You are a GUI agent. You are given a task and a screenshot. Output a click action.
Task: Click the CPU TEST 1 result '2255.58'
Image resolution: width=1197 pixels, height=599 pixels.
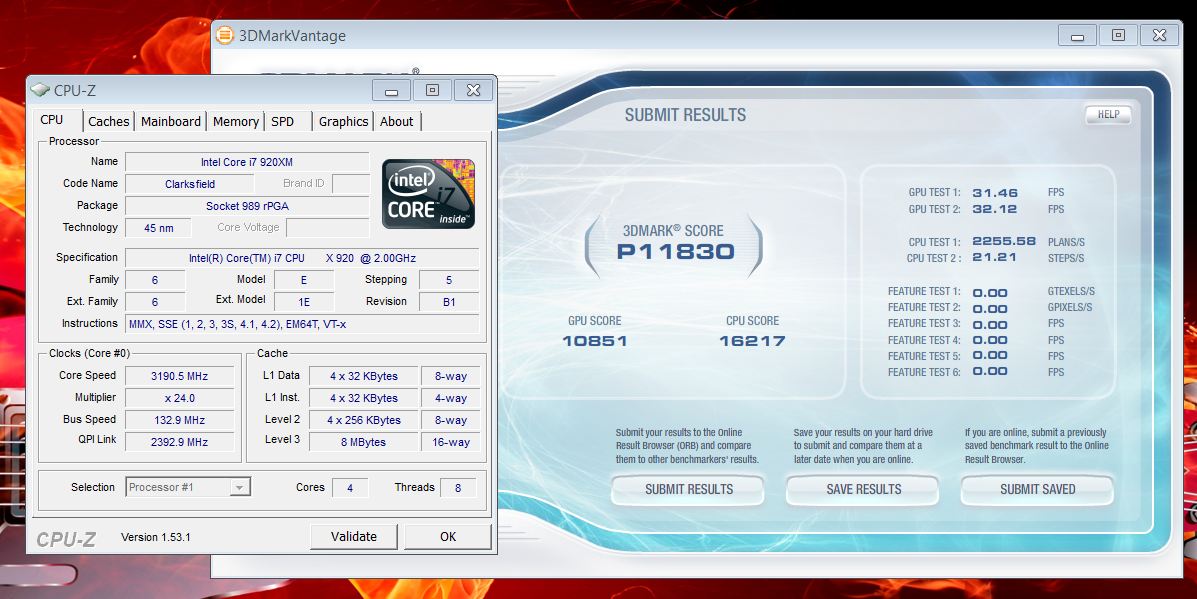(x=1004, y=241)
